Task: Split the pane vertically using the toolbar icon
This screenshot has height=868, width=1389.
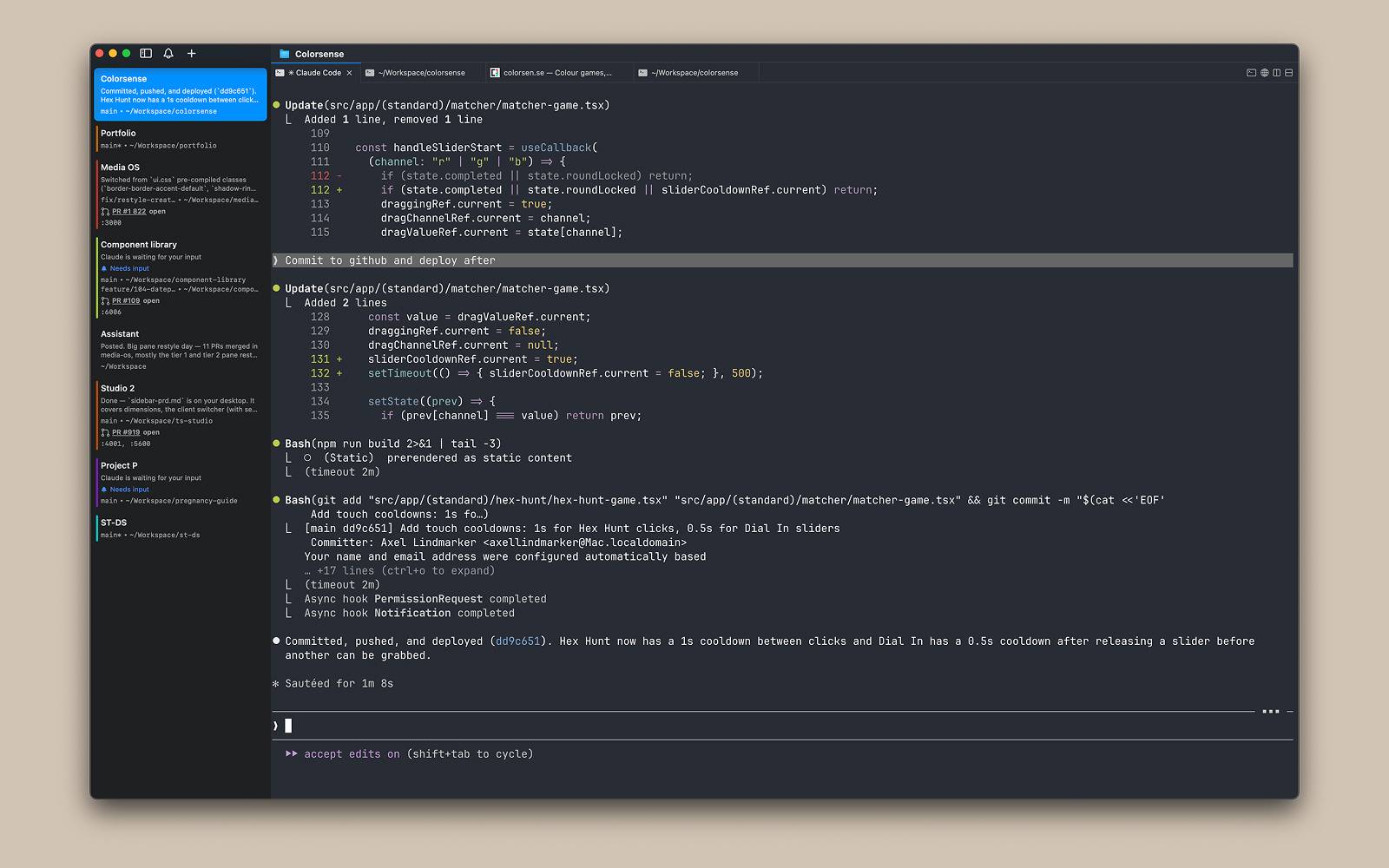Action: tap(1276, 73)
